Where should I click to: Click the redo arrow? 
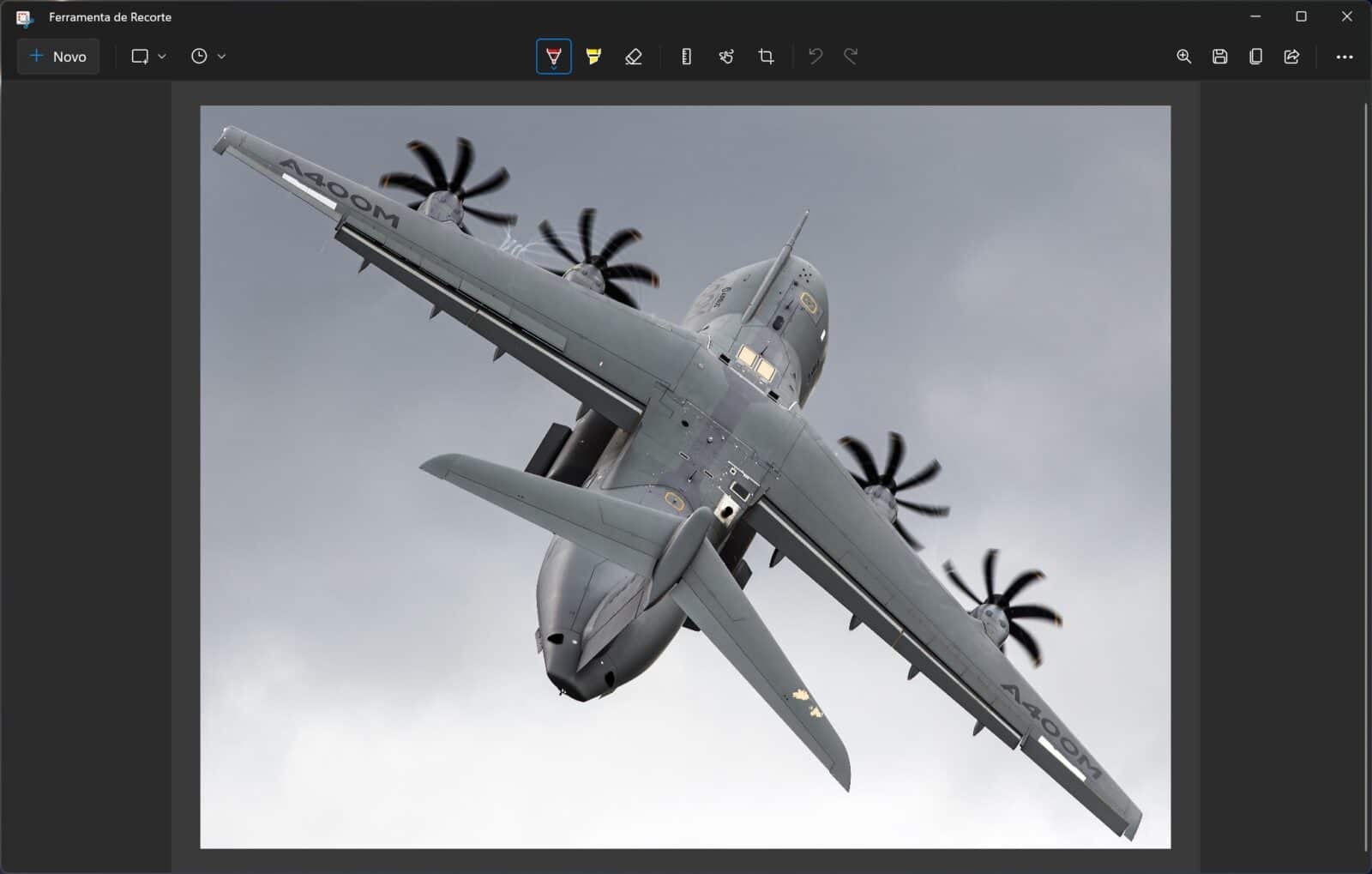[x=851, y=57]
